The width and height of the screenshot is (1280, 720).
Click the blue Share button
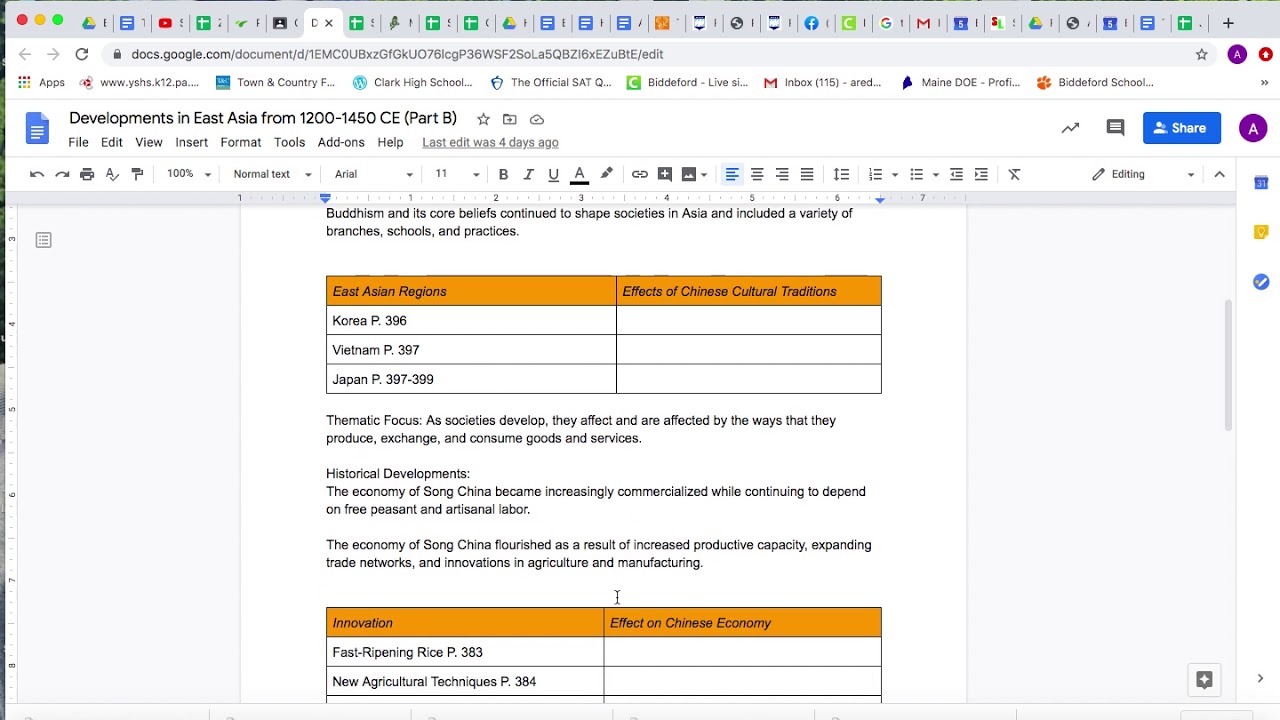1181,128
